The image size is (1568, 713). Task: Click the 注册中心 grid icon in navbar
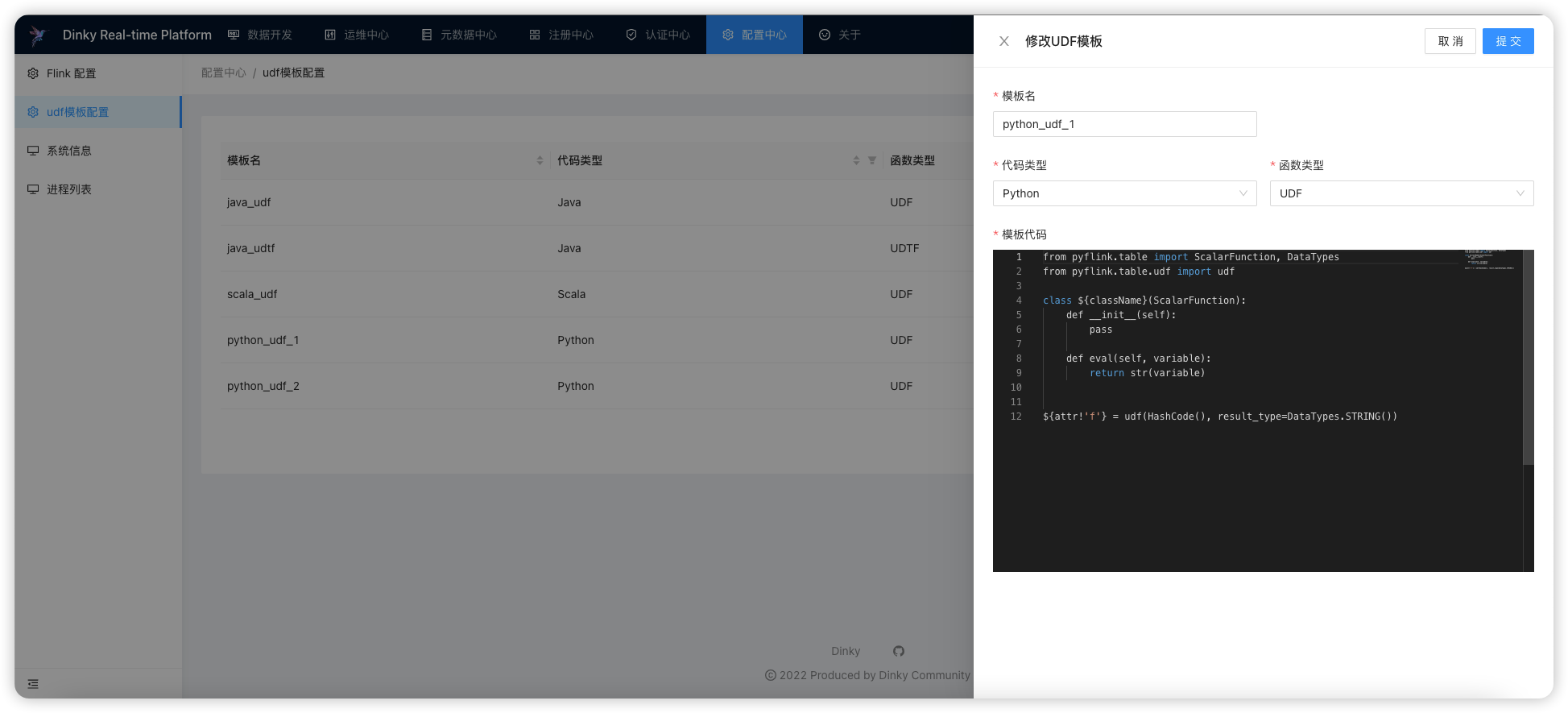[535, 35]
